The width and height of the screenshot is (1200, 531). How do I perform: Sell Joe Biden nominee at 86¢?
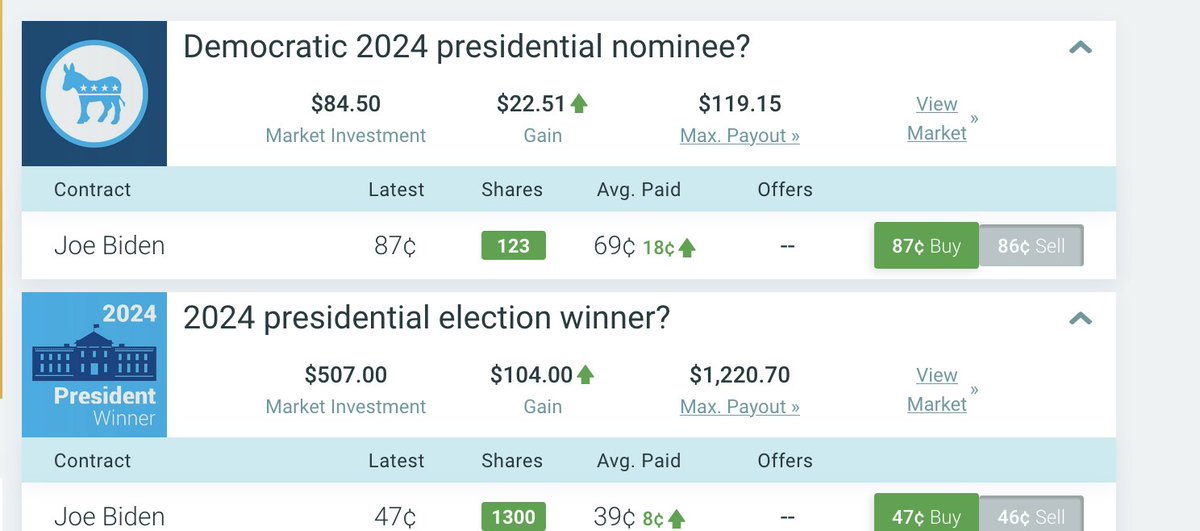coord(1031,246)
